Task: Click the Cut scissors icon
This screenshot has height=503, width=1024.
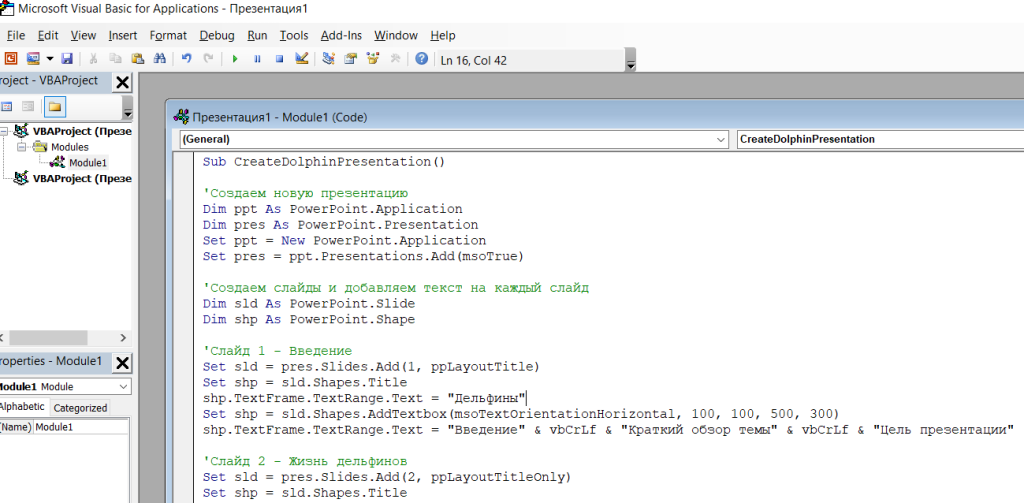Action: point(93,59)
